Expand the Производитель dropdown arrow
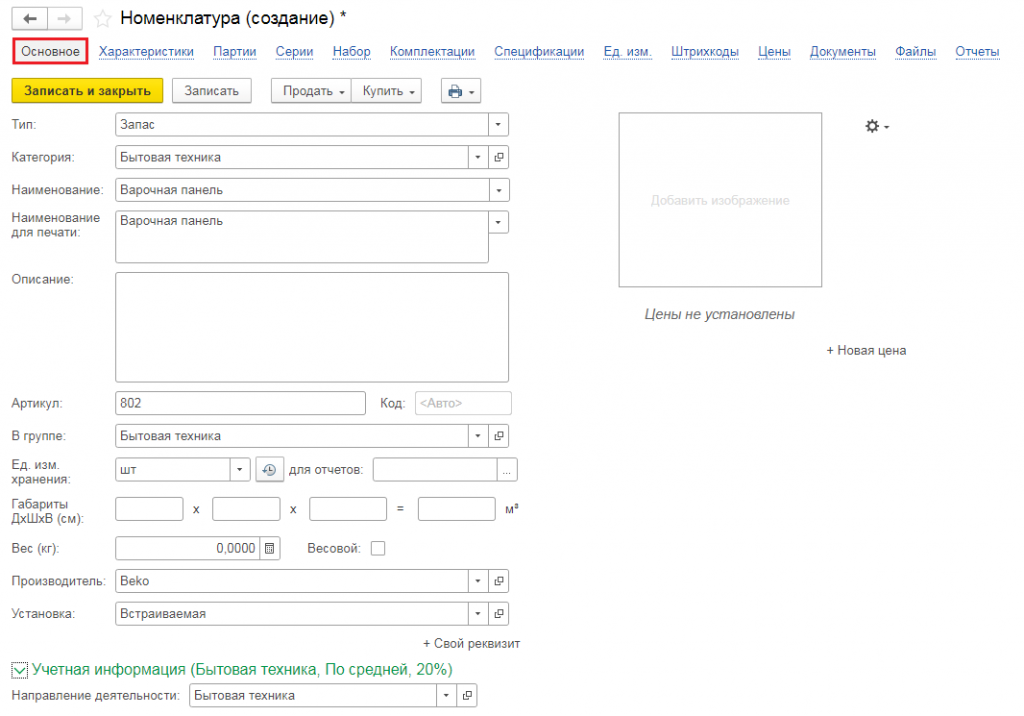This screenshot has width=1024, height=716. pyautogui.click(x=478, y=581)
